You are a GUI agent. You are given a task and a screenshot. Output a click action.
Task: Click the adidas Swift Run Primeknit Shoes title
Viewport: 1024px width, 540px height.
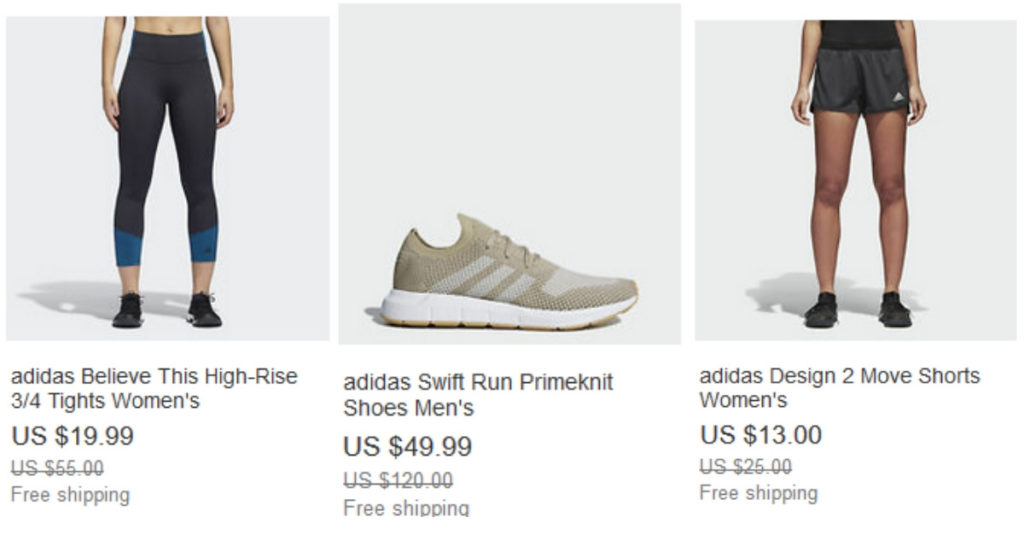(477, 395)
